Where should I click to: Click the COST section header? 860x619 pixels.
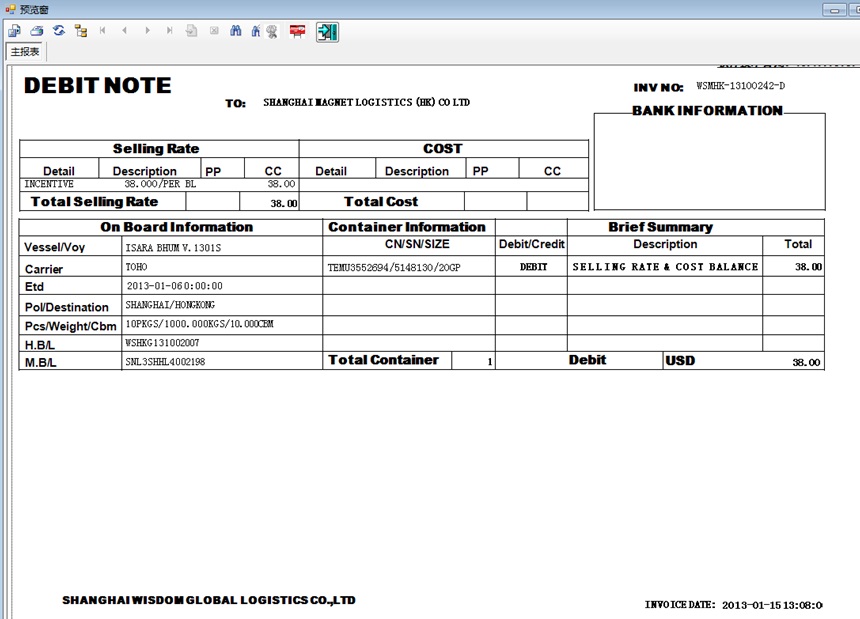pyautogui.click(x=443, y=149)
